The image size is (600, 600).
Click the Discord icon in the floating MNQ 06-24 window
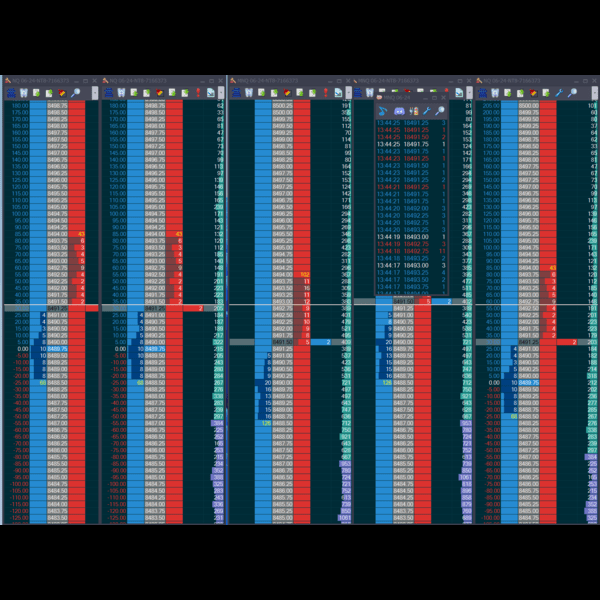(x=399, y=111)
